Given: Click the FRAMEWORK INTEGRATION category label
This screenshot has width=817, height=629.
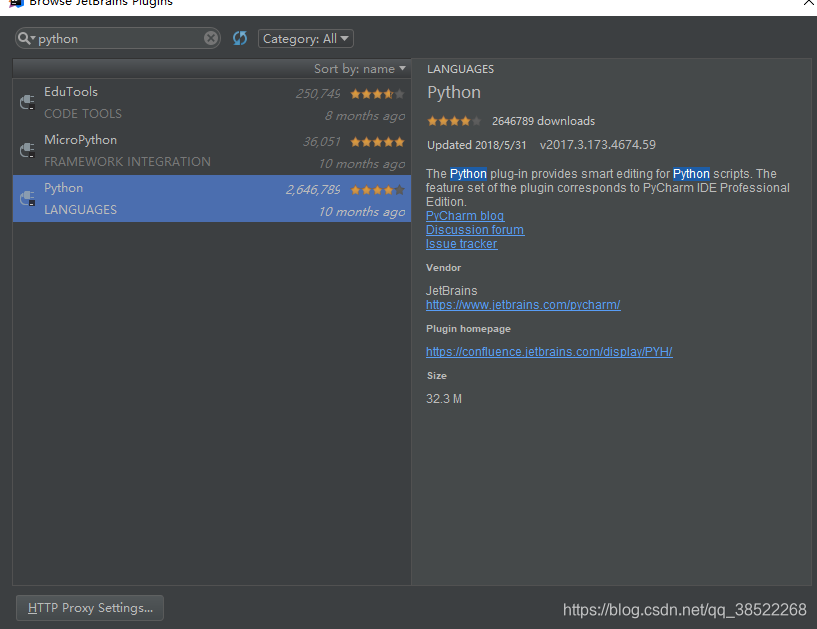Looking at the screenshot, I should click(127, 162).
